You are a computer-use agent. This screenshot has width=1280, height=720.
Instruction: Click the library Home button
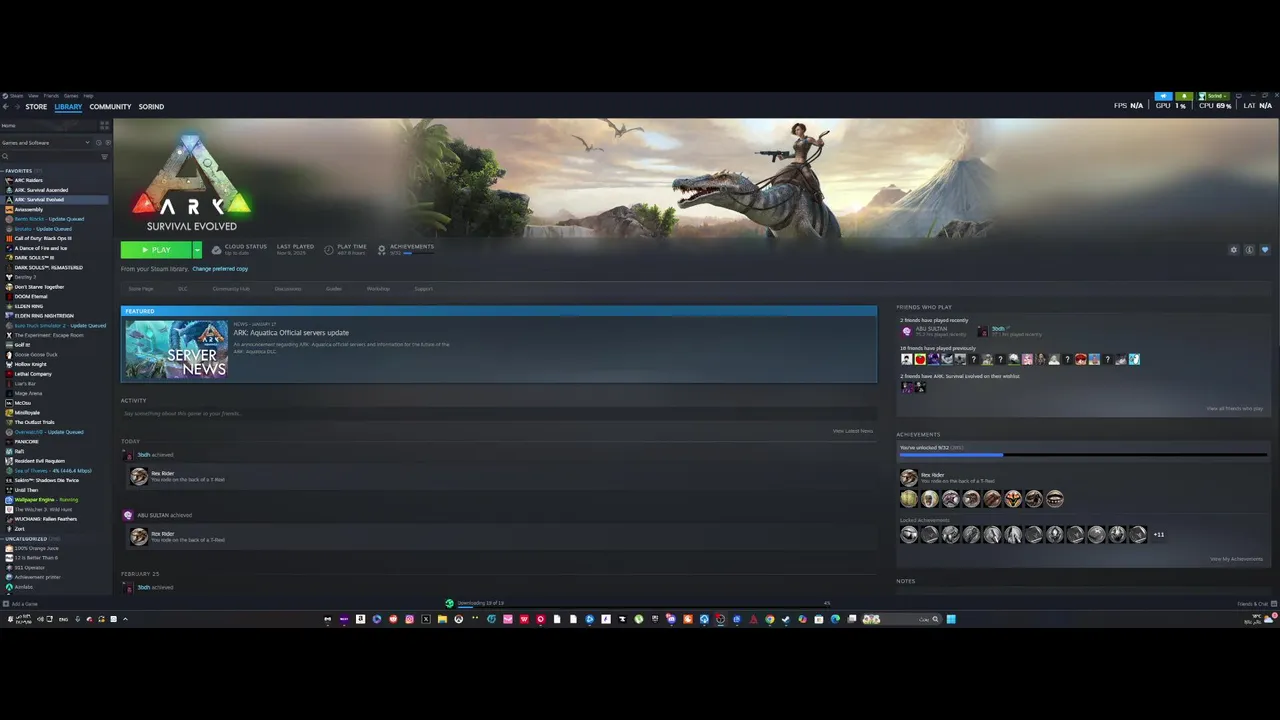(48, 126)
